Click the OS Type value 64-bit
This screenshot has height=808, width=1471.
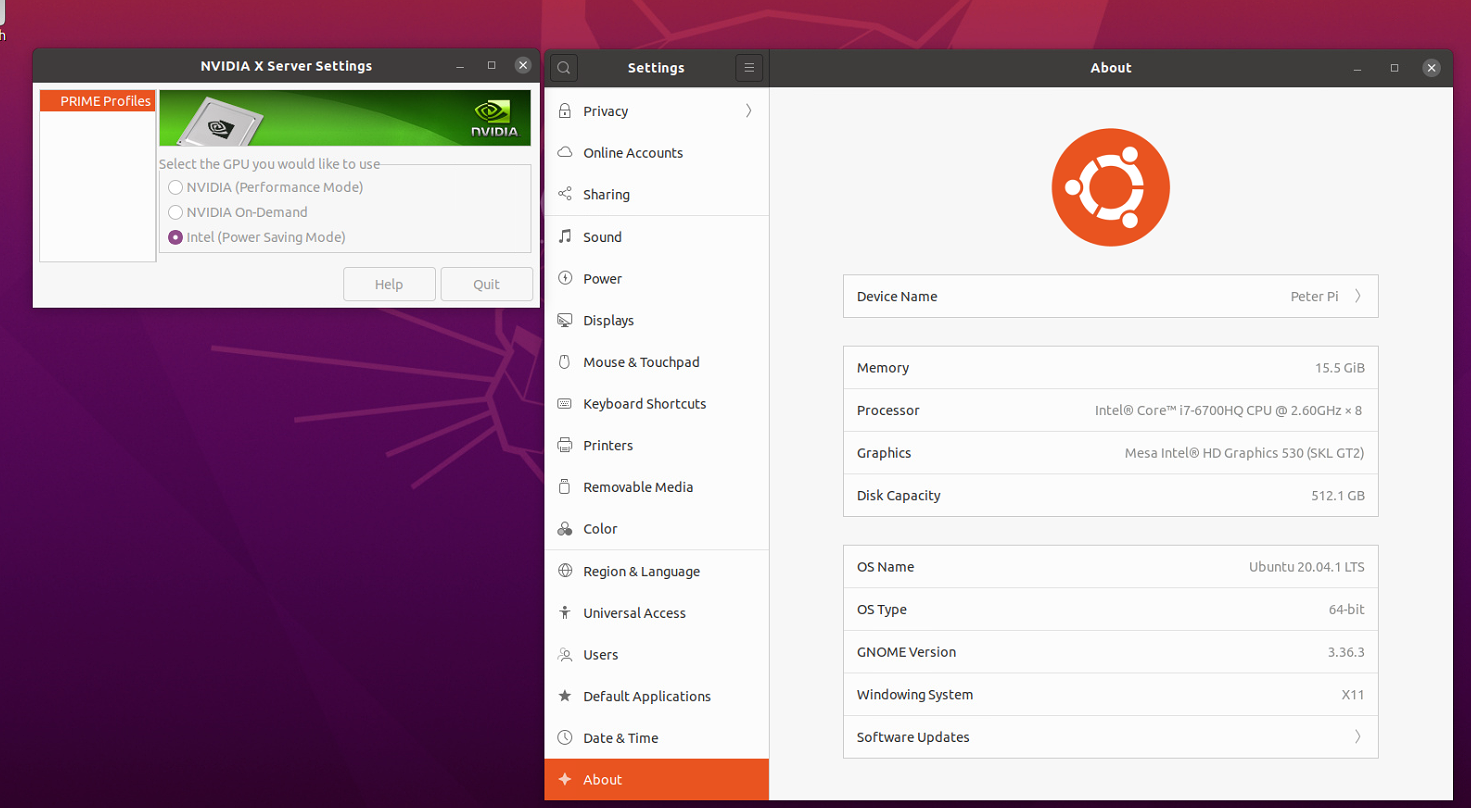tap(1345, 610)
